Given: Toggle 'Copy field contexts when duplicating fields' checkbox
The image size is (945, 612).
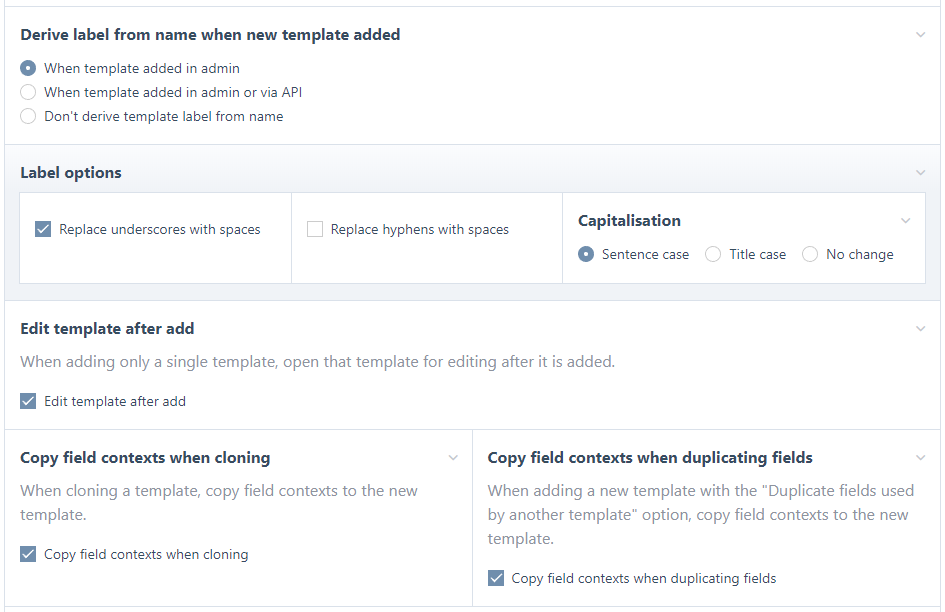Looking at the screenshot, I should pyautogui.click(x=495, y=578).
